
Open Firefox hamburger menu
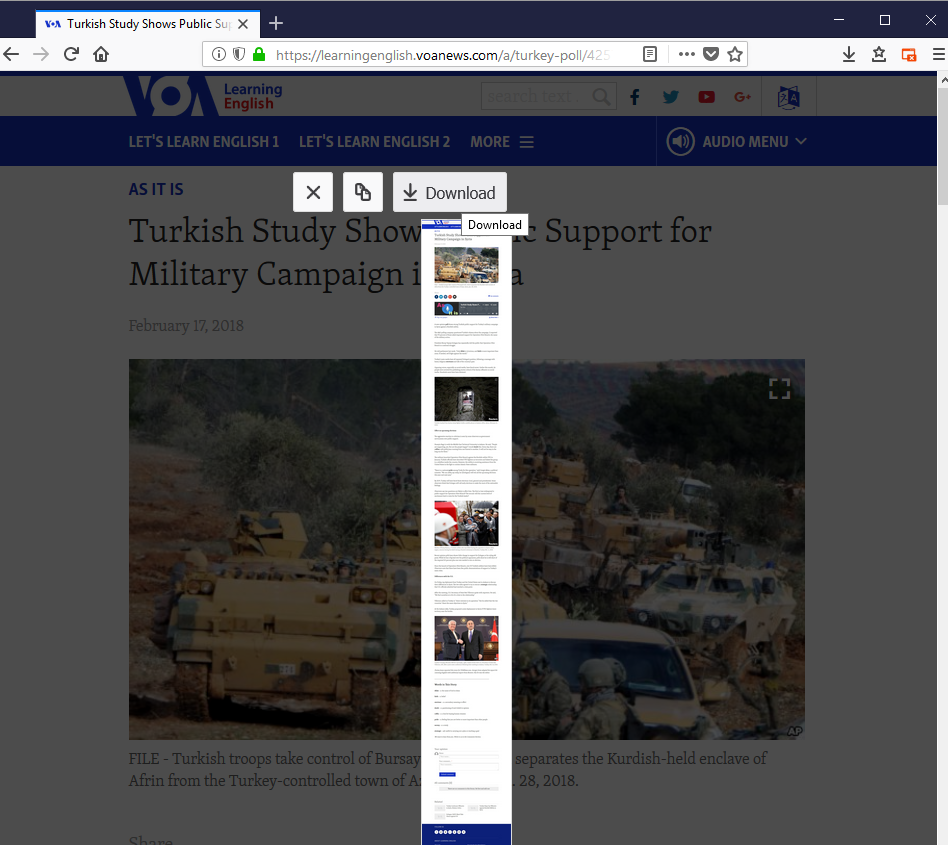[938, 55]
